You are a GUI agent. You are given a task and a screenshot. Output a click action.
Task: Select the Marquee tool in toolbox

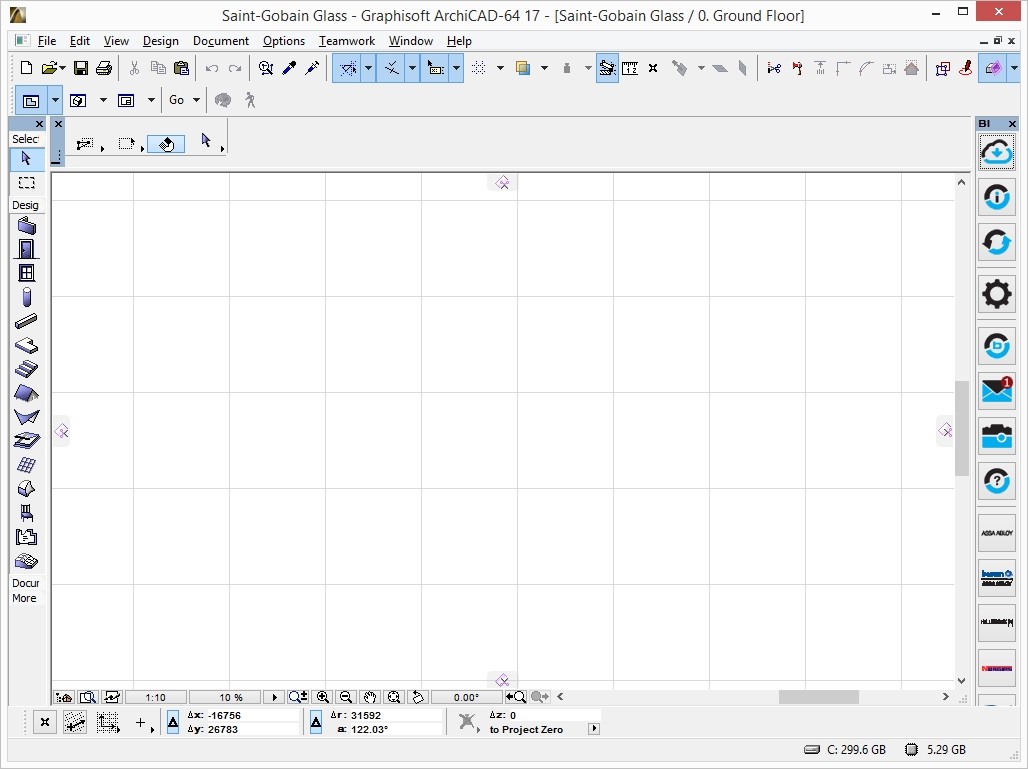[26, 183]
